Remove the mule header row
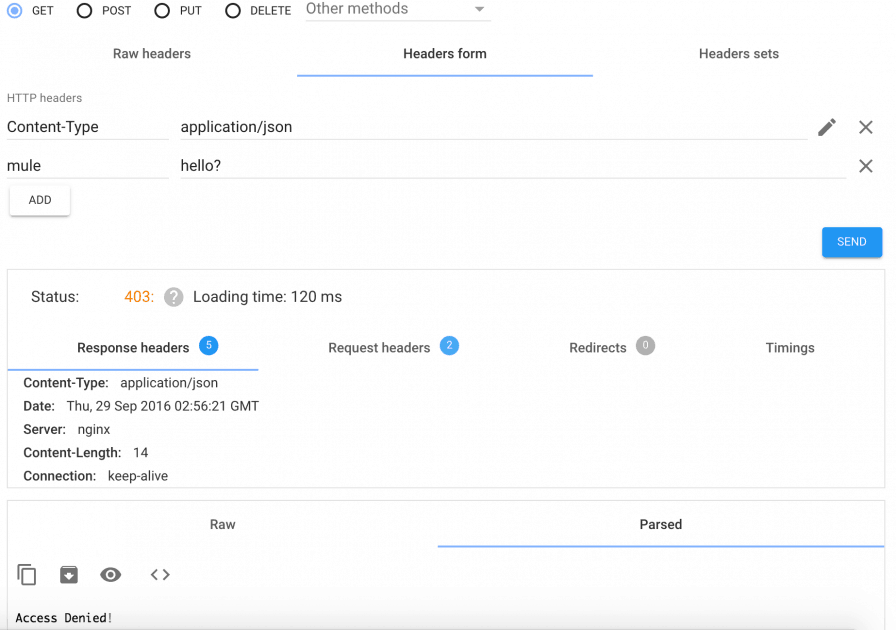 click(x=866, y=166)
